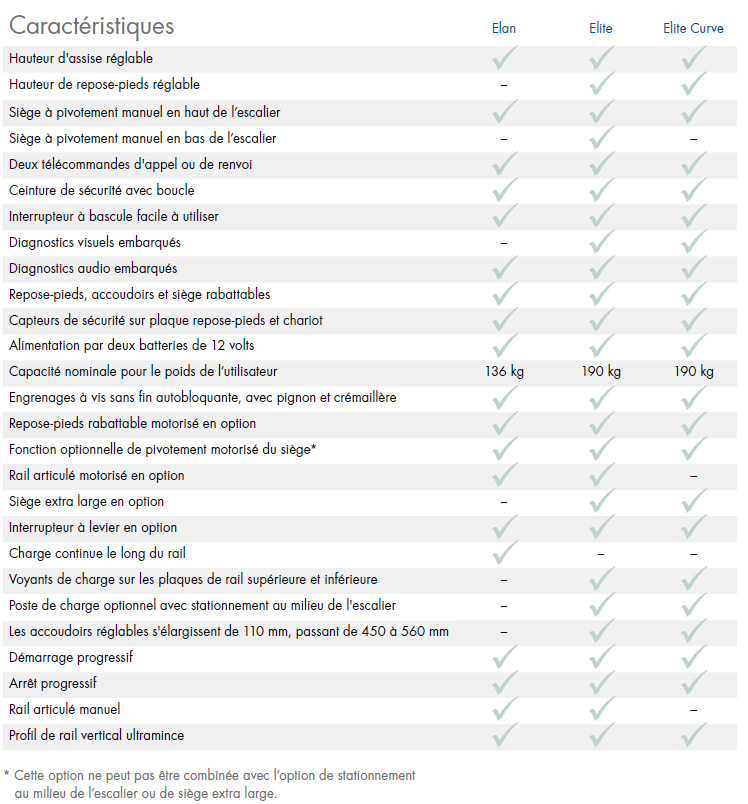This screenshot has width=748, height=804.
Task: Click Elite checkmark for Siège extra large en option
Action: (601, 501)
